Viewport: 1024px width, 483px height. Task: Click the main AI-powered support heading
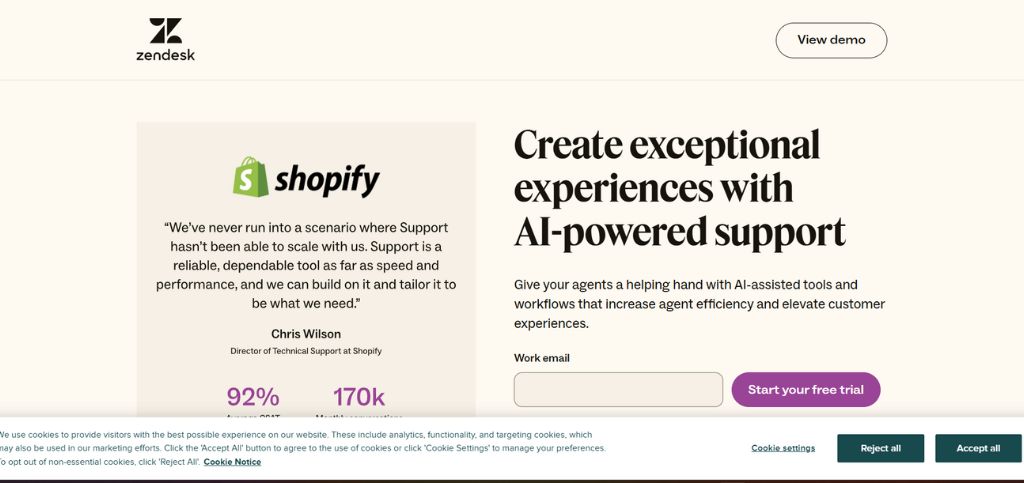click(x=679, y=188)
